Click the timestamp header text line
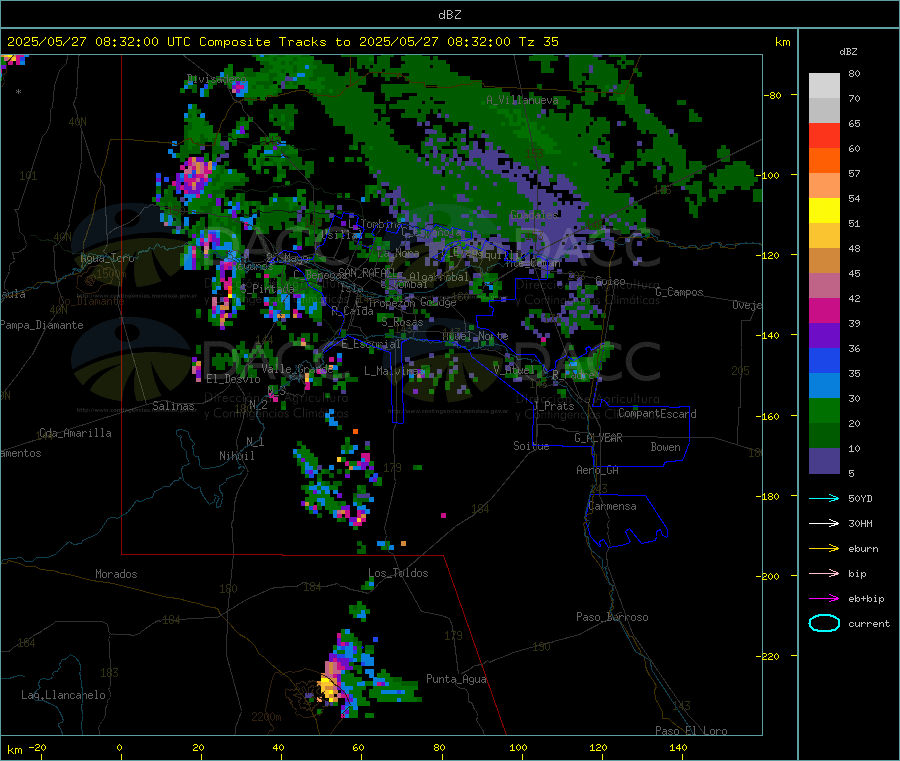Viewport: 900px width, 761px height. [x=282, y=42]
